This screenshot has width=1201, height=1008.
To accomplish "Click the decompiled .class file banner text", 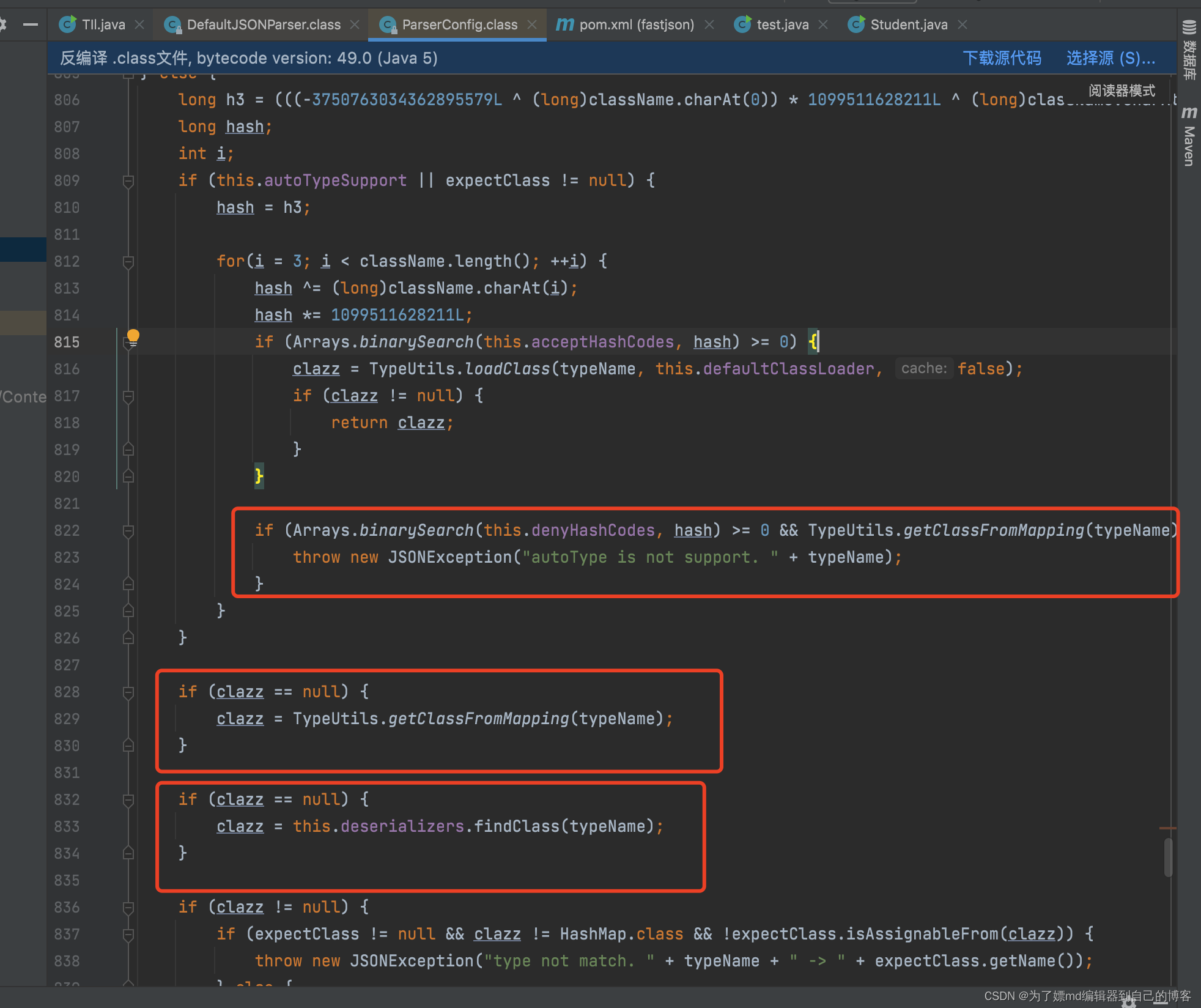I will (249, 58).
